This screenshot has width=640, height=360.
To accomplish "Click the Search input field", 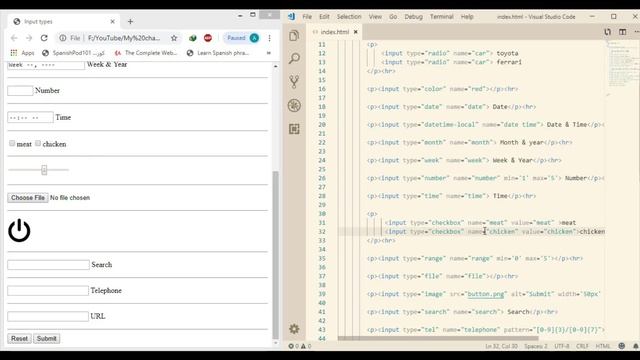I will (x=48, y=265).
